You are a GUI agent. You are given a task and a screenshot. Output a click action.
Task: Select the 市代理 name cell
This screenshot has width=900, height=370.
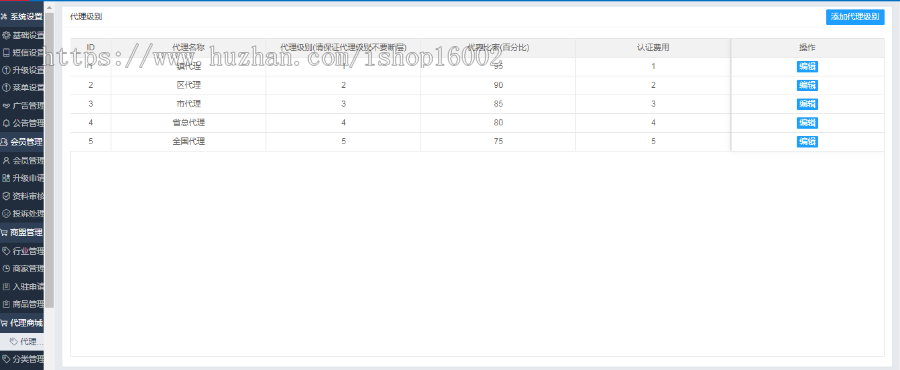pyautogui.click(x=188, y=104)
